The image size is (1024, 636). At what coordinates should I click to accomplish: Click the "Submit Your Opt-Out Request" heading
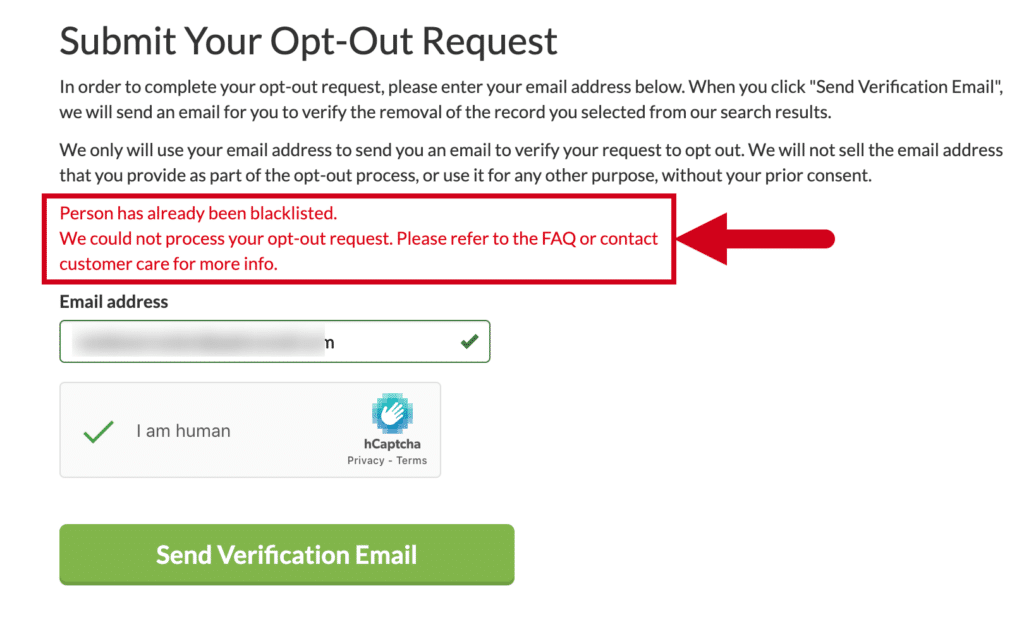pos(308,40)
